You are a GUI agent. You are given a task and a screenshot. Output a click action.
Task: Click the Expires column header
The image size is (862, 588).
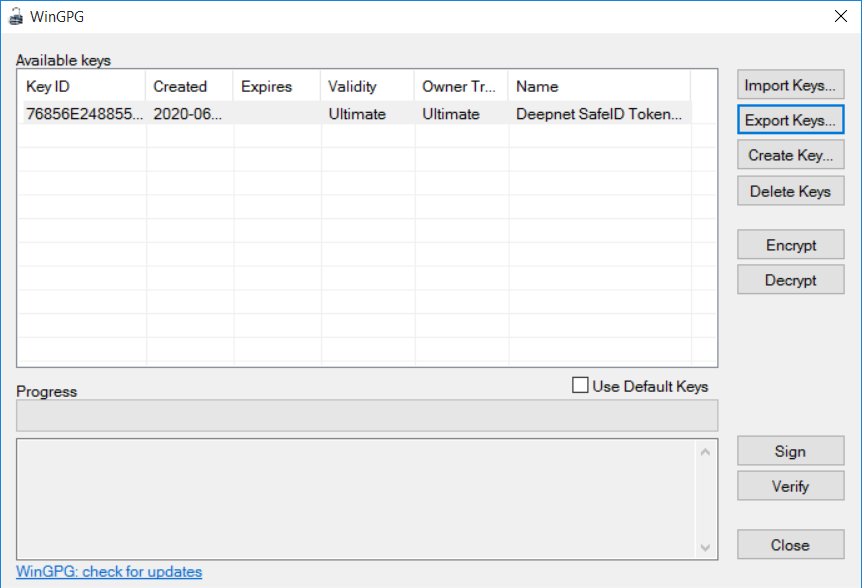click(x=277, y=86)
